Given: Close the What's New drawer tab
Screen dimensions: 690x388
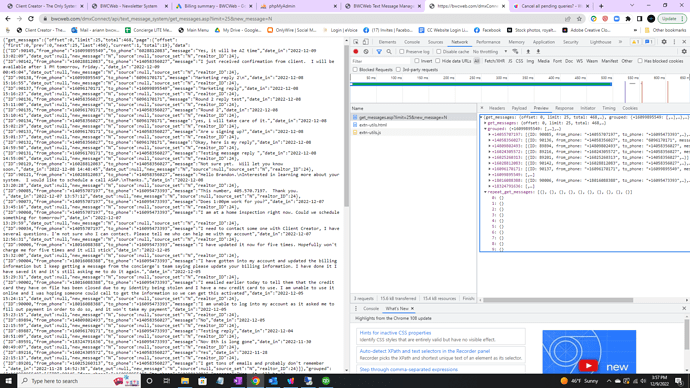Looking at the screenshot, I should click(412, 308).
